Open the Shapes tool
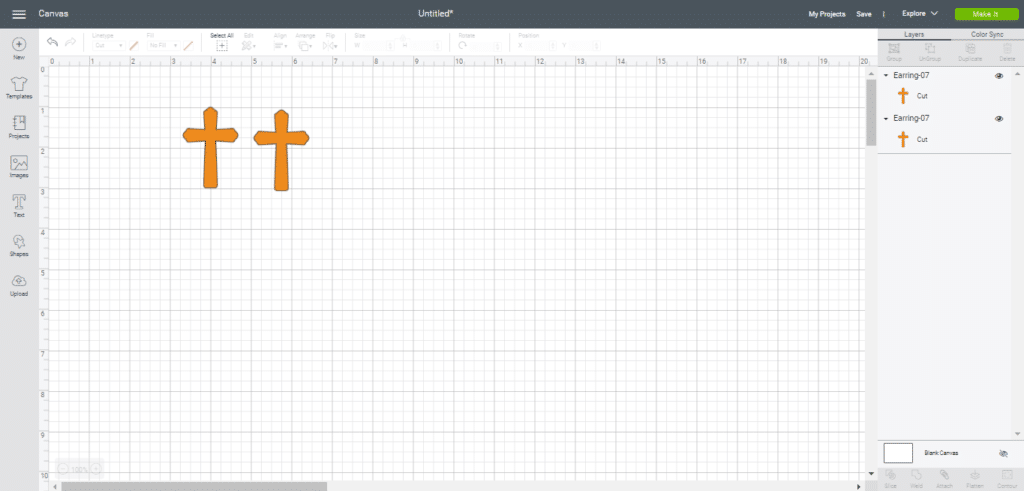Viewport: 1024px width, 491px height. (x=19, y=242)
